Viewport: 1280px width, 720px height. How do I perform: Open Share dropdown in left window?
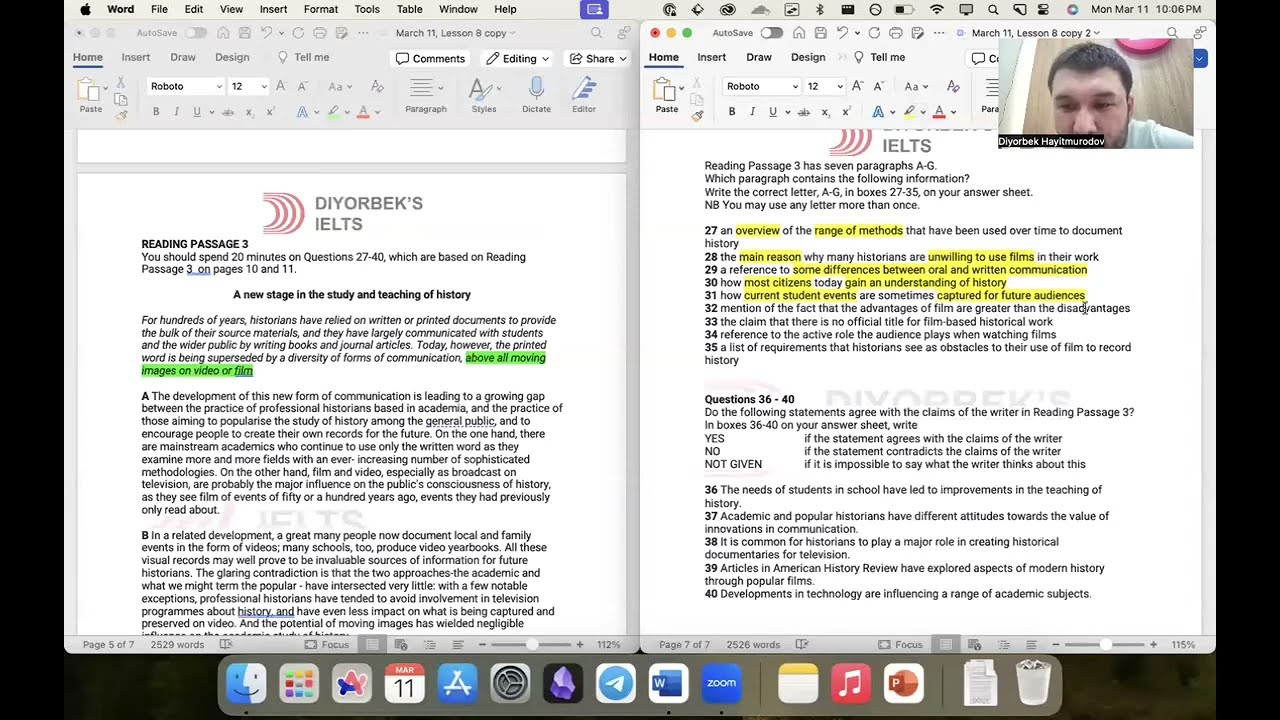coord(598,59)
